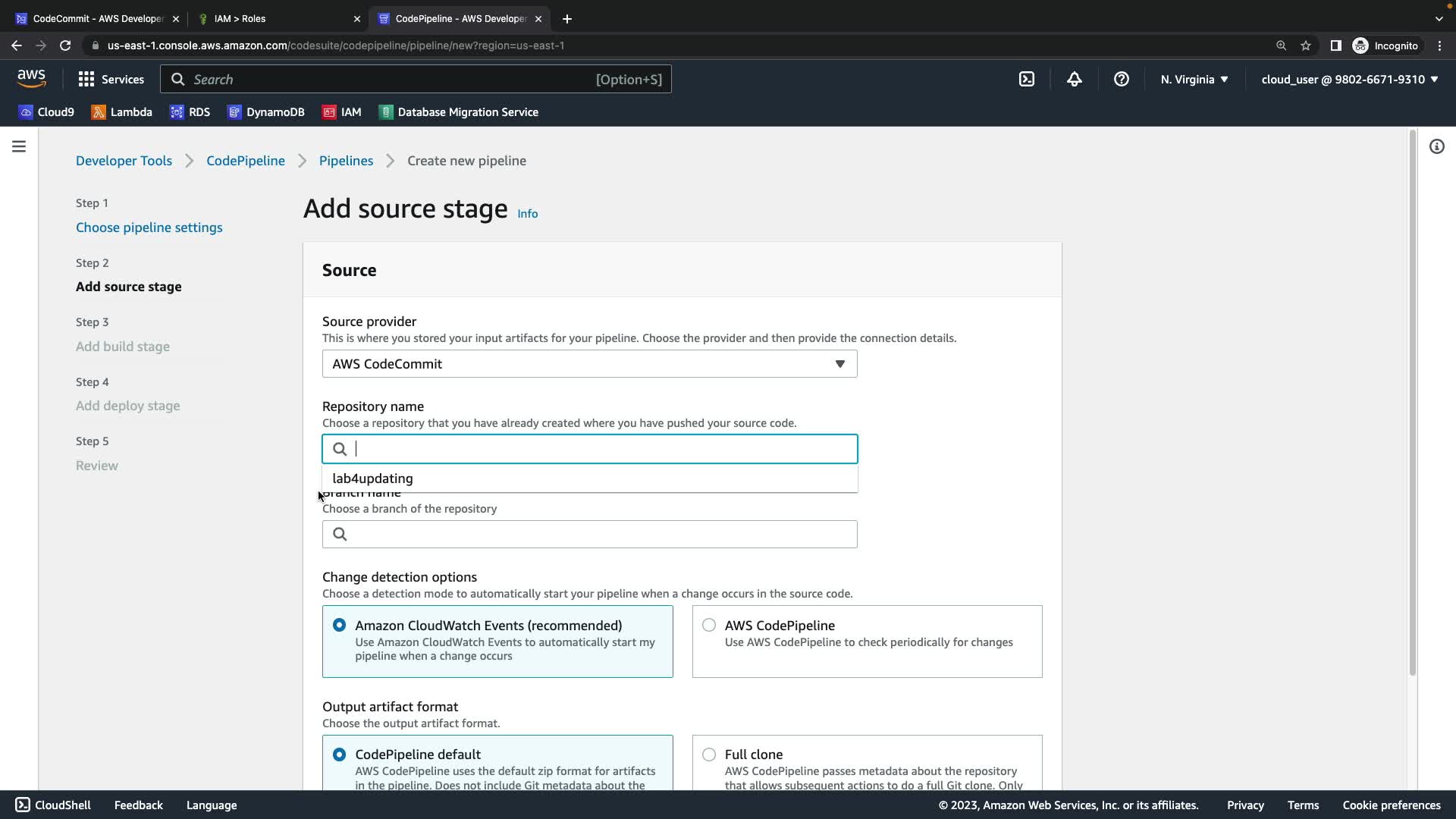
Task: Click the Lambda bookmark shortcut
Action: [121, 112]
